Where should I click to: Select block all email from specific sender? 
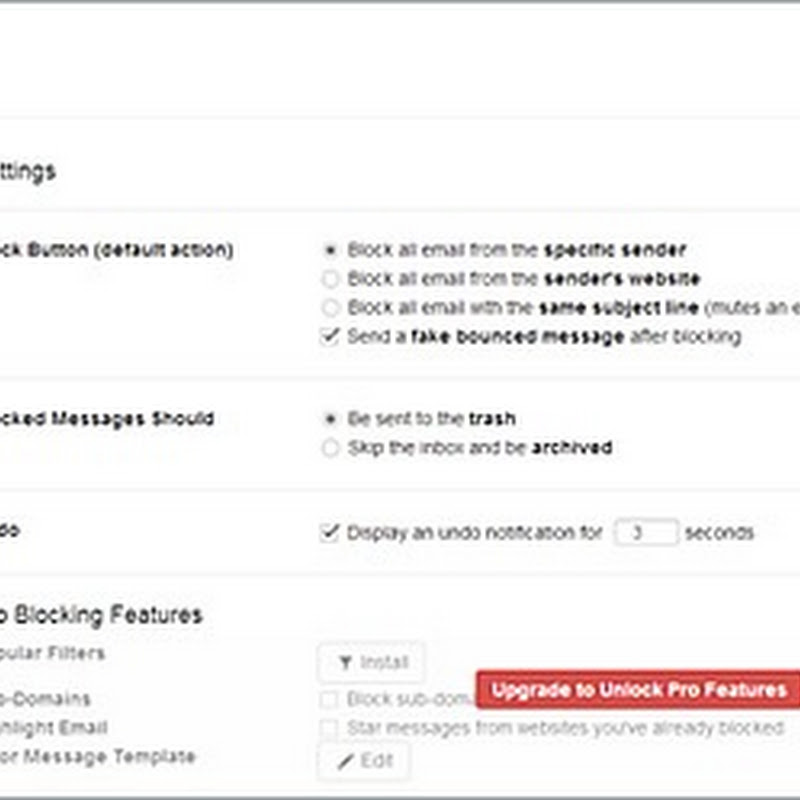(330, 250)
